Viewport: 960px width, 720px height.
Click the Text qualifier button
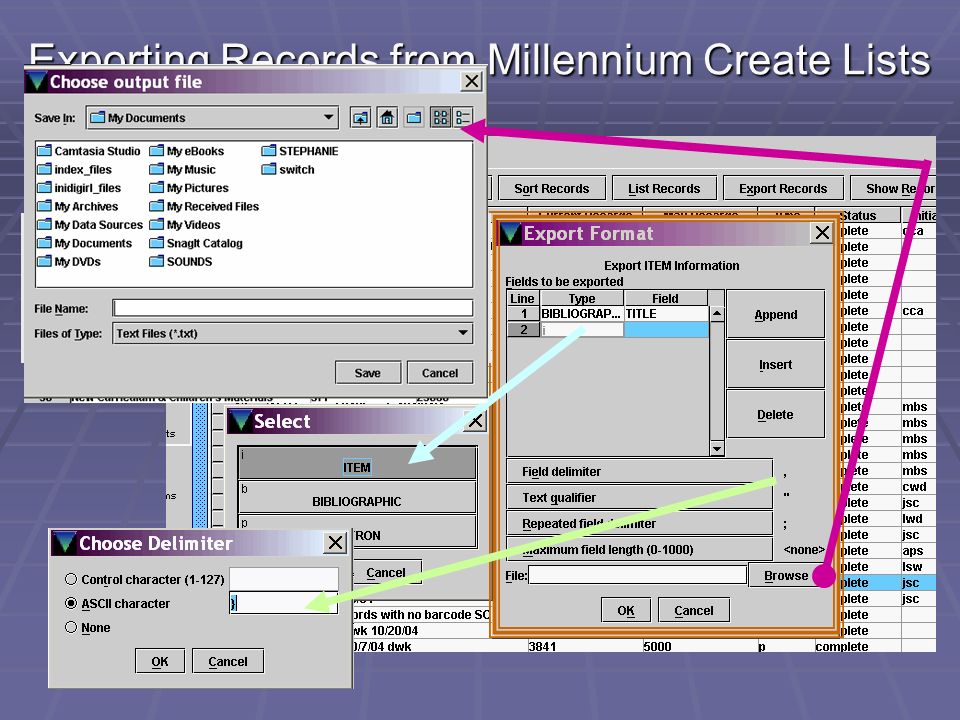639,498
